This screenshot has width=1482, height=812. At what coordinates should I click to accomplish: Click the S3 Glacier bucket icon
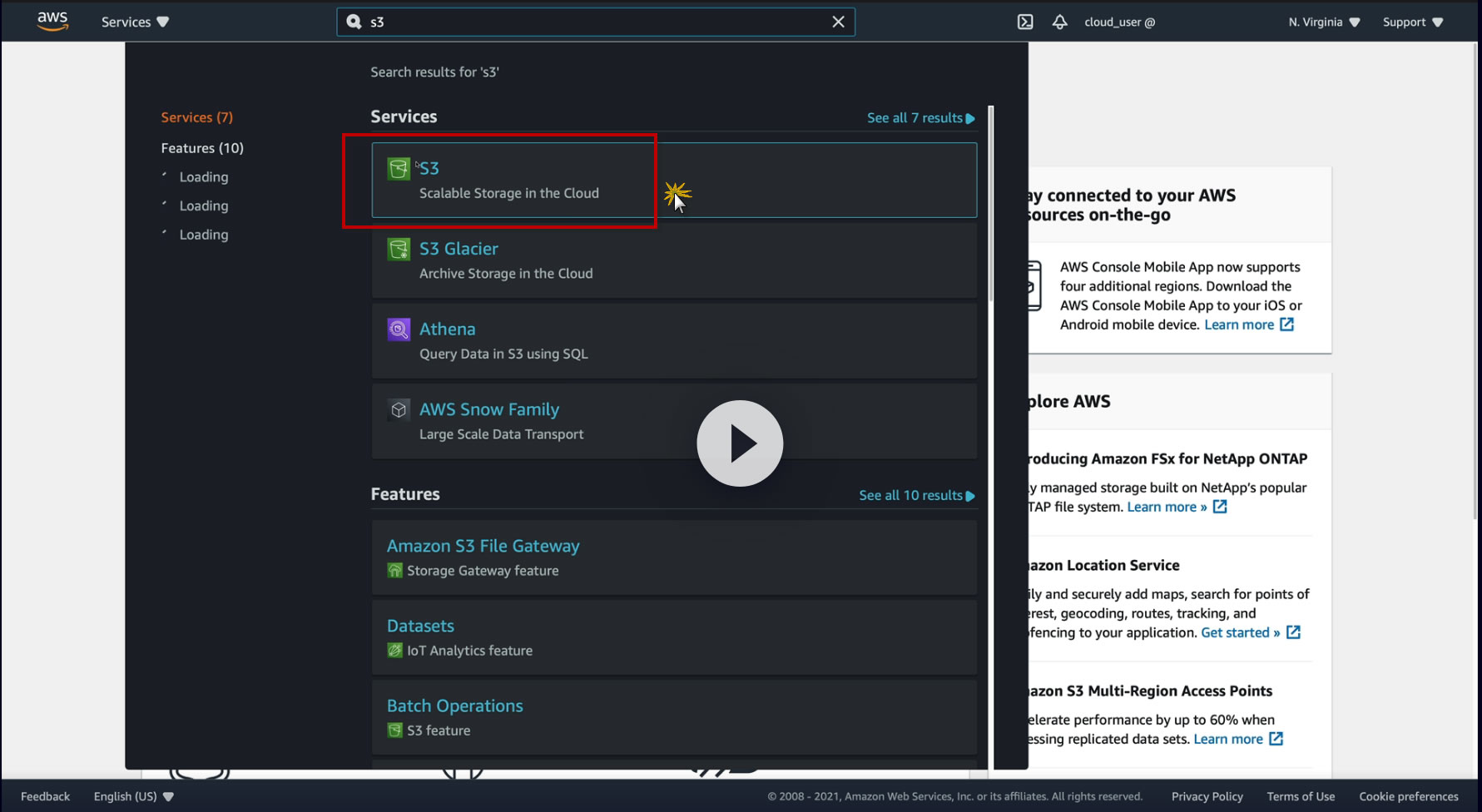[x=399, y=249]
